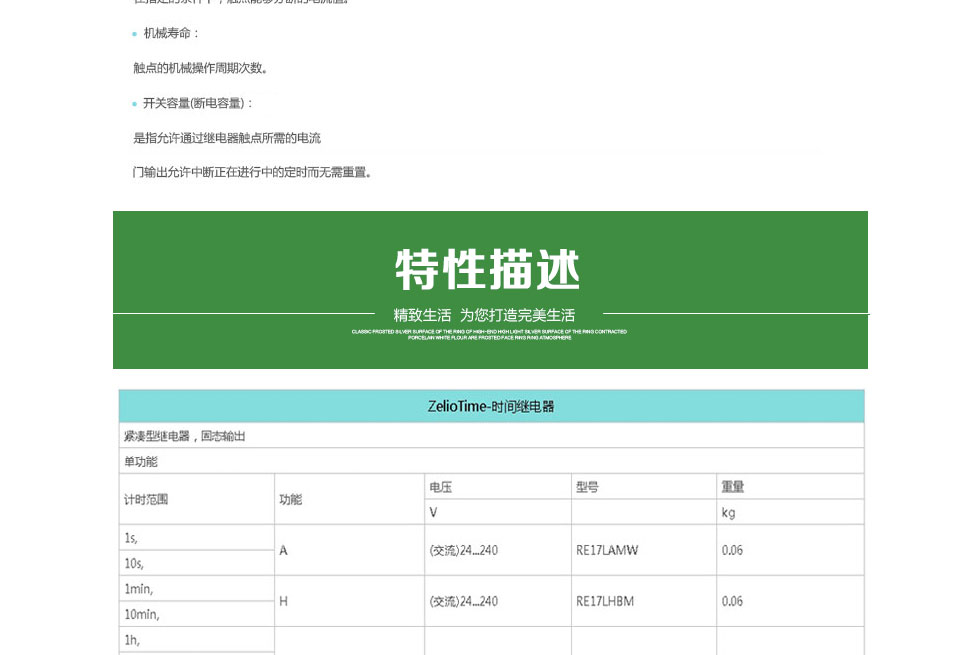The image size is (975, 655).
Task: Select the 紧凑型继电器，固态输出 table row
Action: click(185, 436)
